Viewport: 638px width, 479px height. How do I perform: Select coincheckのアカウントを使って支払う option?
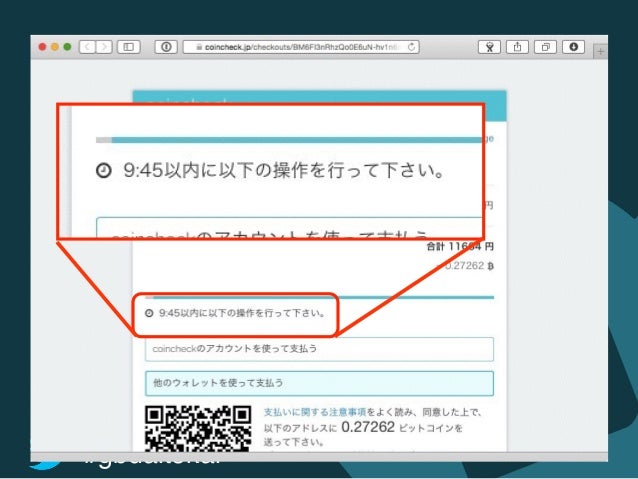click(319, 349)
